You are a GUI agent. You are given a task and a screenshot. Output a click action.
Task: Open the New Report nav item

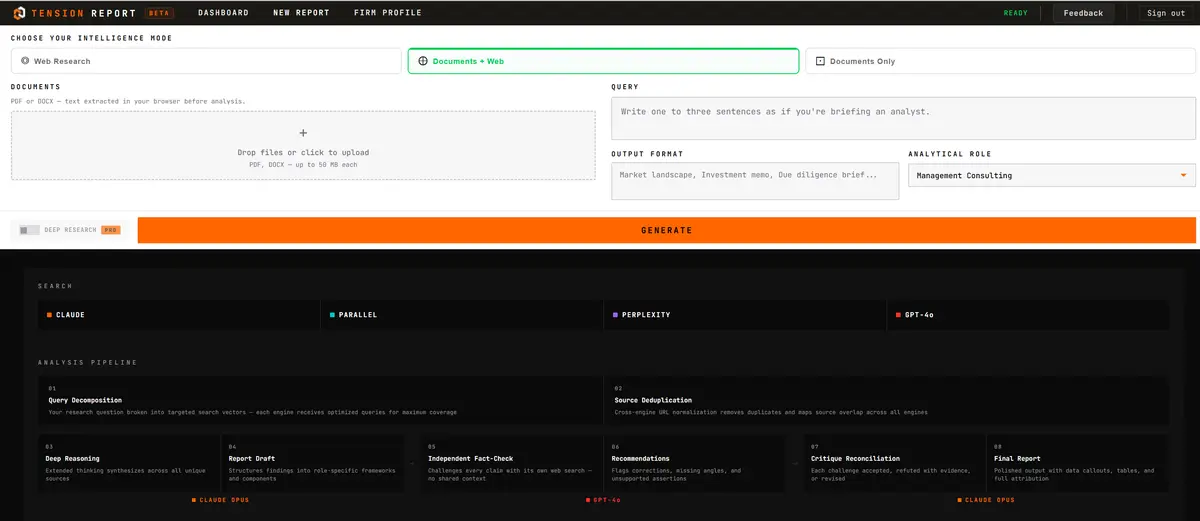click(x=301, y=13)
